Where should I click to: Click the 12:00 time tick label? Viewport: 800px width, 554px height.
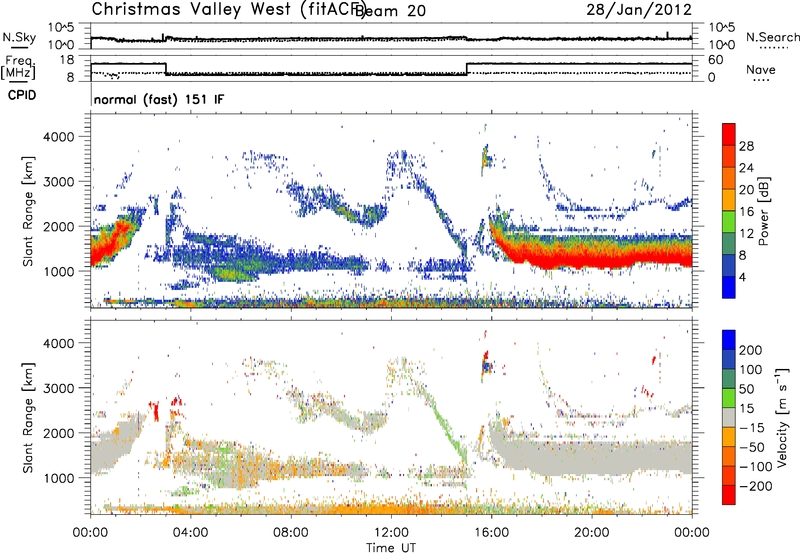pos(391,533)
